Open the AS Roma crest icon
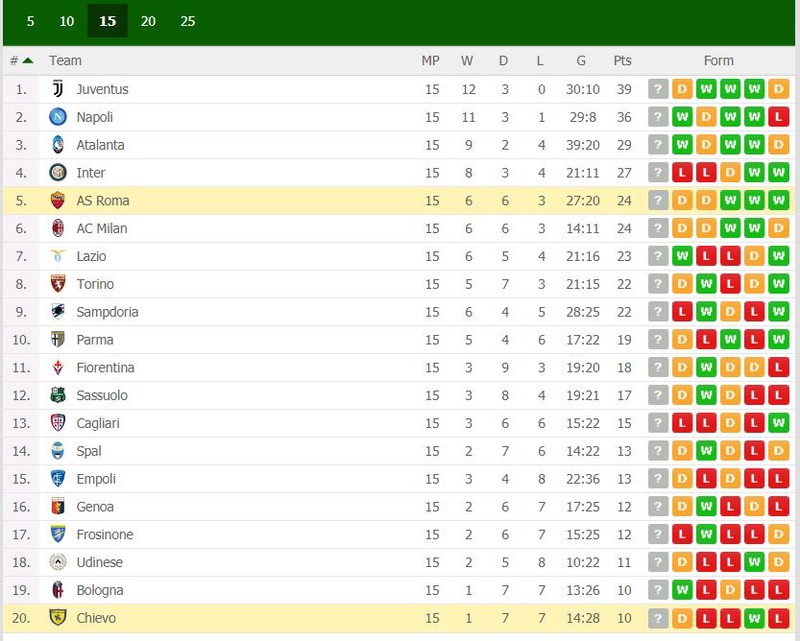The image size is (800, 641). (x=58, y=201)
